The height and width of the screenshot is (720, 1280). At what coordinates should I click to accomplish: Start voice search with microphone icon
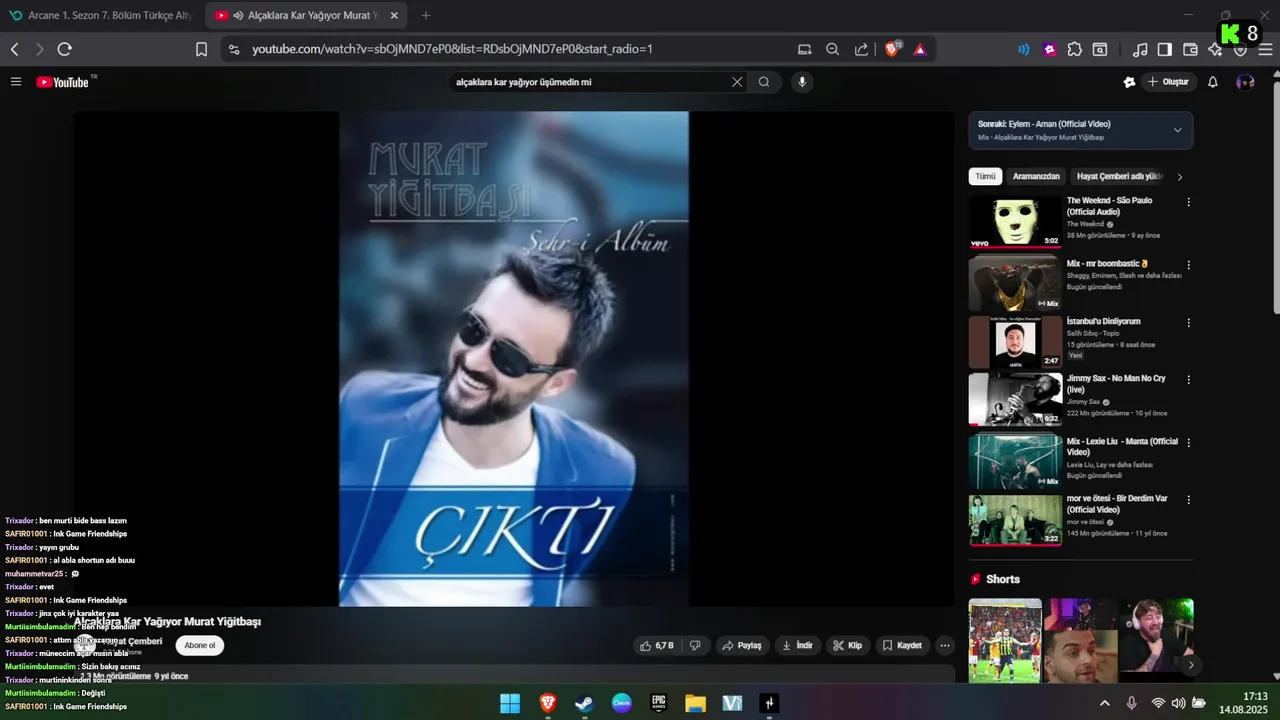pos(801,82)
